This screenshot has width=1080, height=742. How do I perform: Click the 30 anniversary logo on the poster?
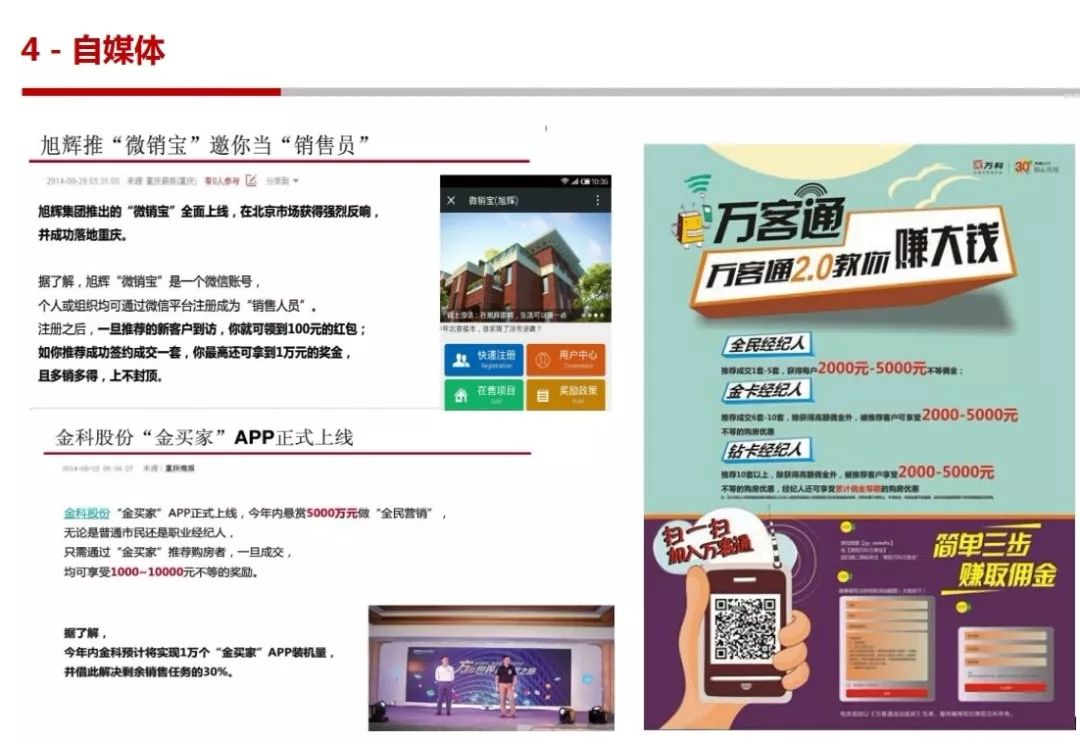[x=1037, y=167]
